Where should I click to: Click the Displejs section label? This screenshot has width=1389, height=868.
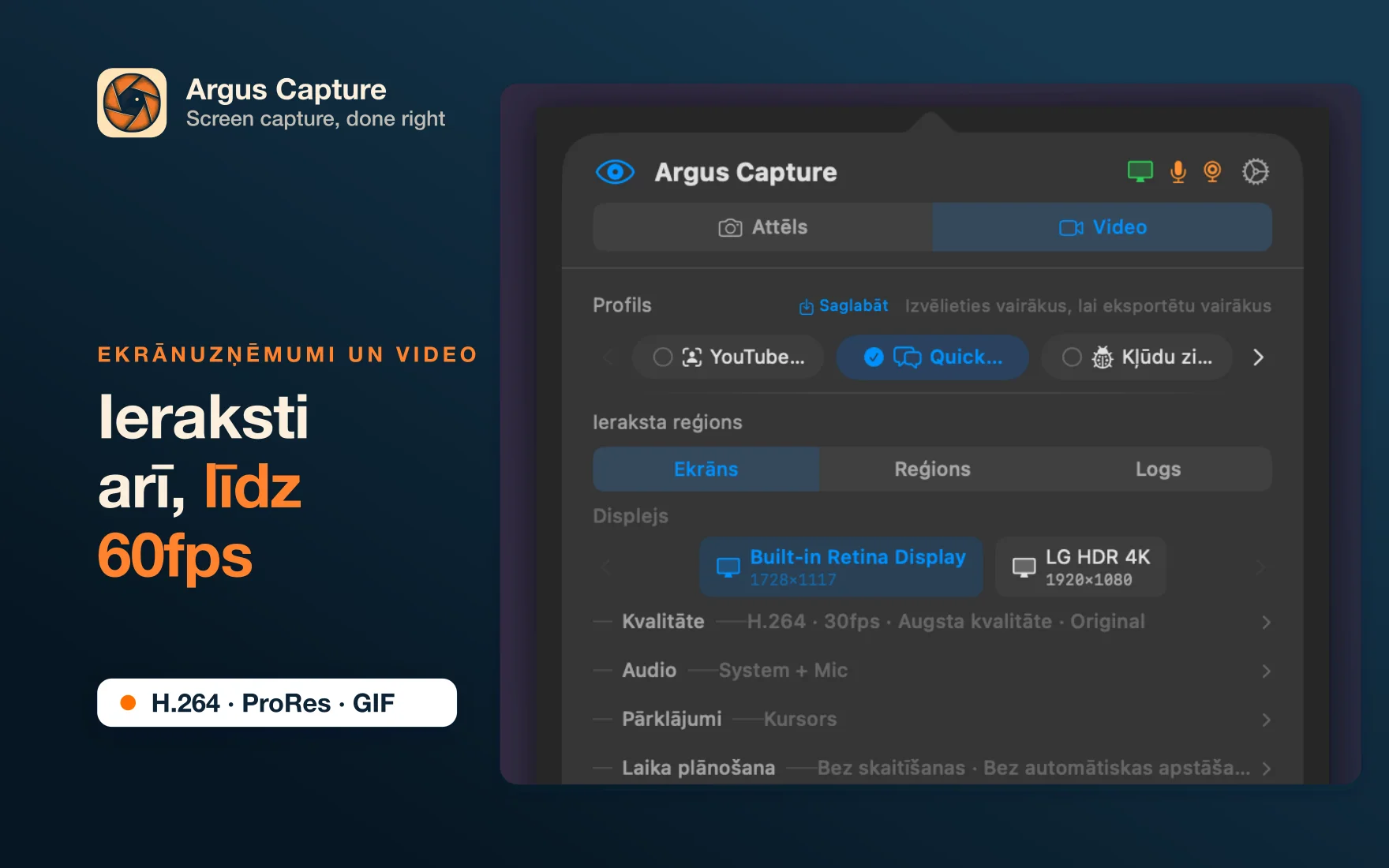point(631,516)
